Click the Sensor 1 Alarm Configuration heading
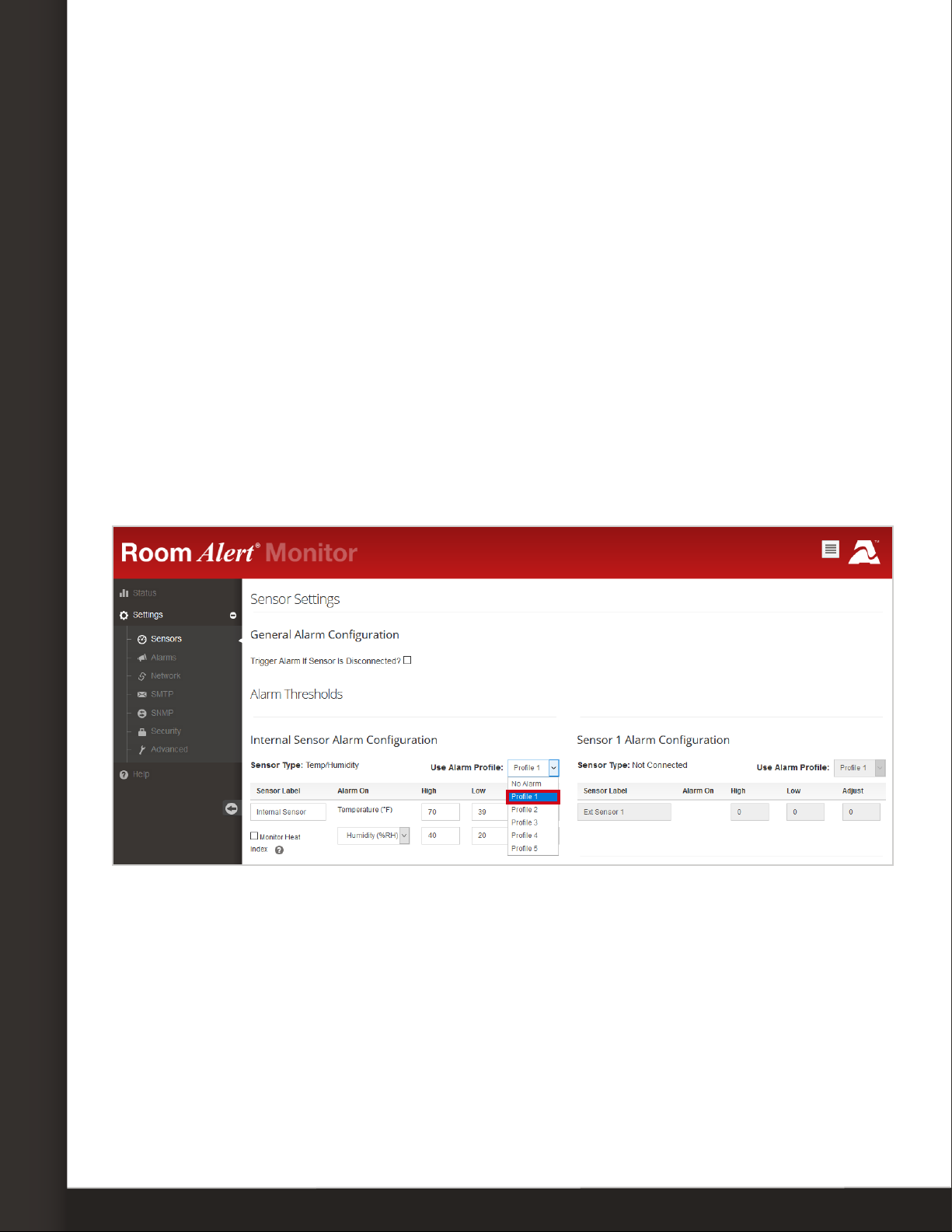Image resolution: width=952 pixels, height=1232 pixels. coord(653,740)
